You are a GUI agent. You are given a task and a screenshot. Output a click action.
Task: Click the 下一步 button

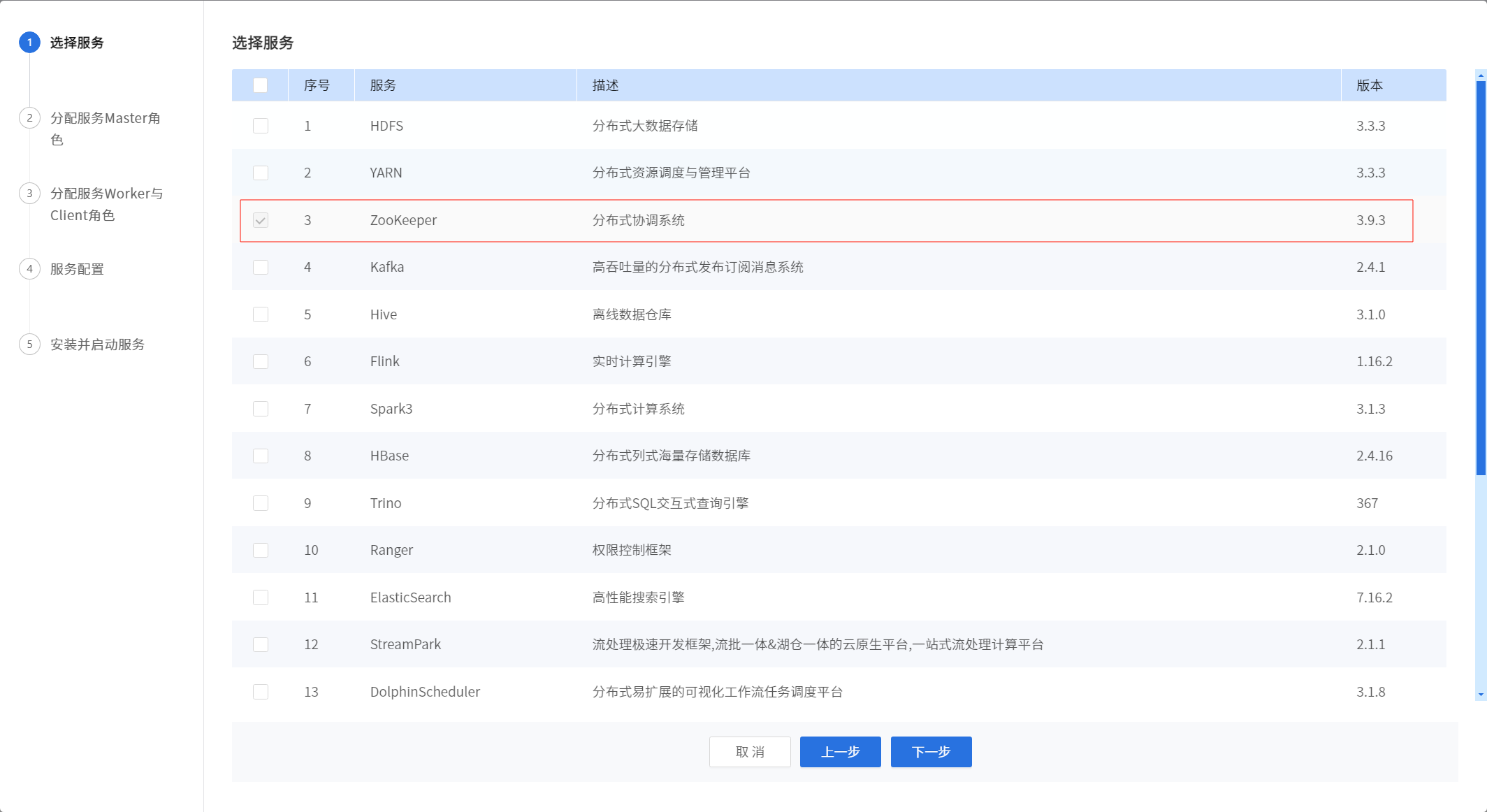(931, 752)
